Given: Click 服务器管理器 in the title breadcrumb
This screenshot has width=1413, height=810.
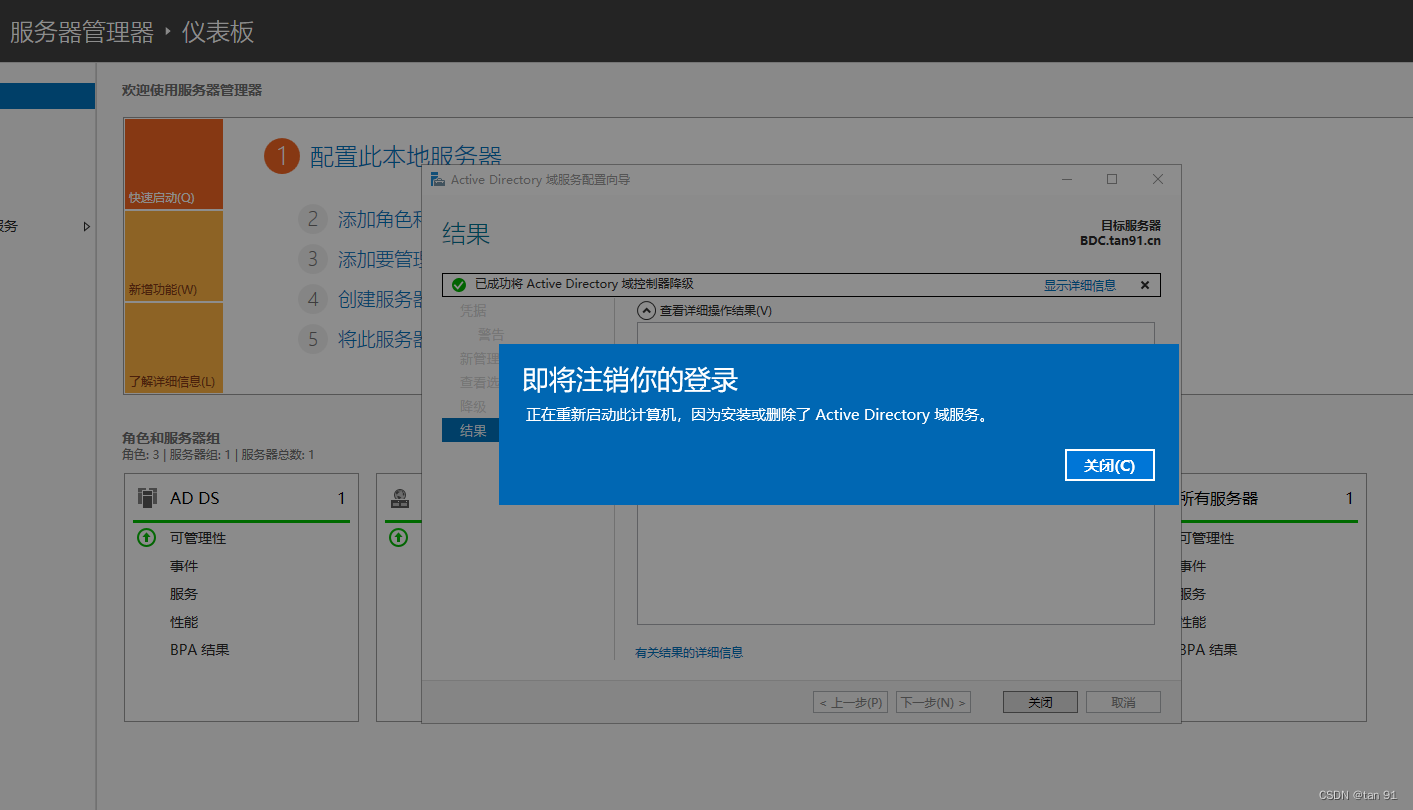Looking at the screenshot, I should (82, 32).
